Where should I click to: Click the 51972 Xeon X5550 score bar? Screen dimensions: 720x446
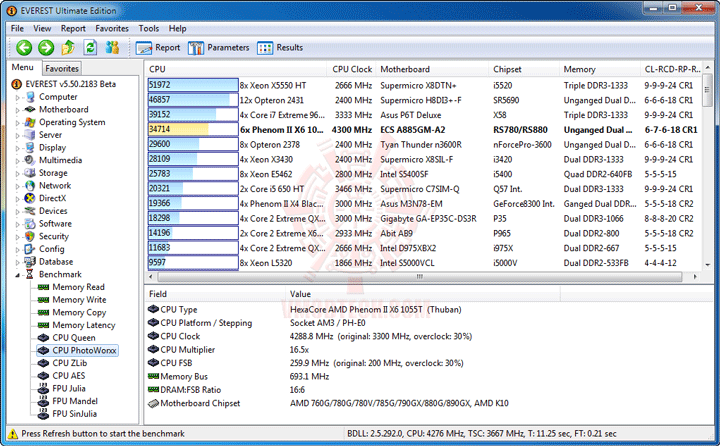[x=193, y=85]
